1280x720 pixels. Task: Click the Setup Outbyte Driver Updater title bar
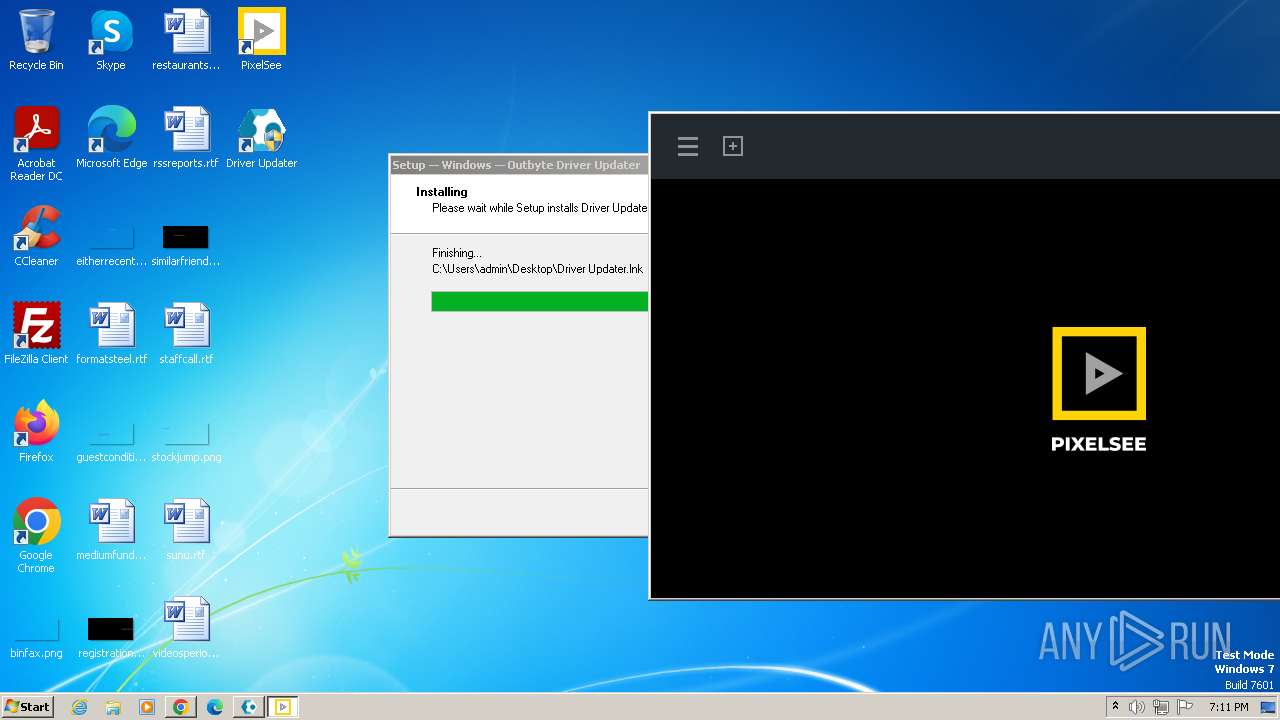click(x=519, y=165)
